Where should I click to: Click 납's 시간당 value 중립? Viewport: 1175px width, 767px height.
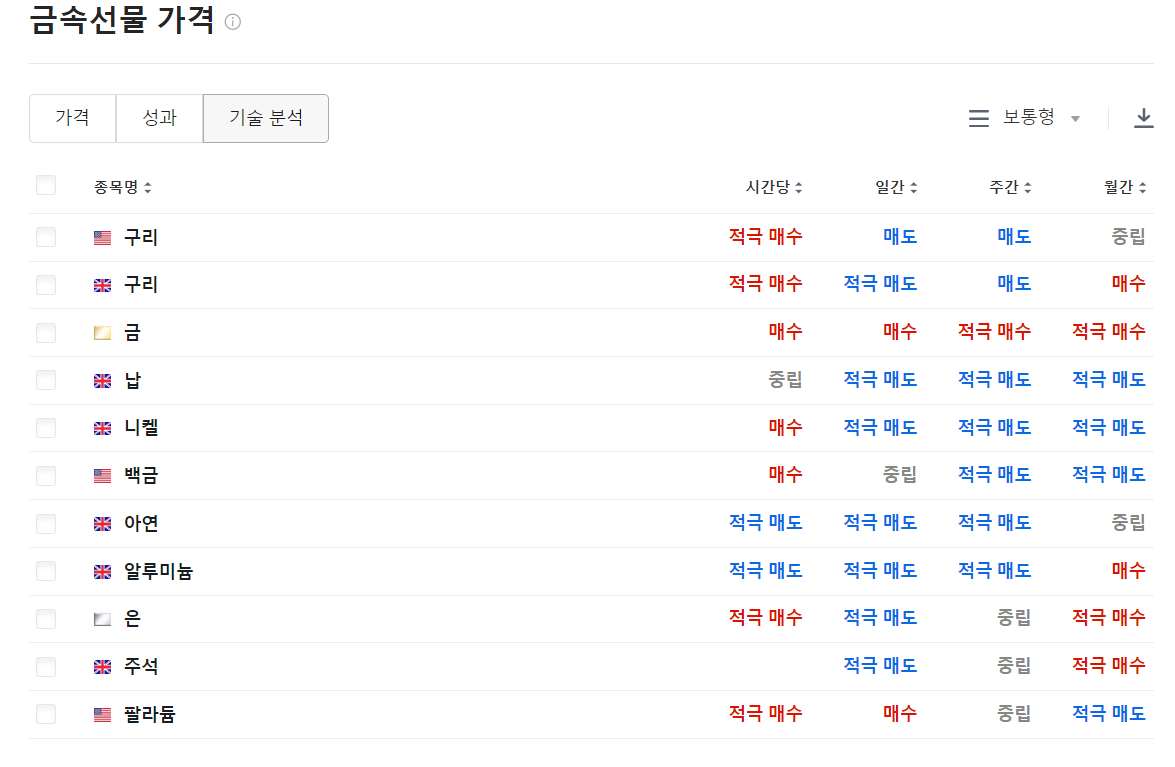(x=785, y=380)
